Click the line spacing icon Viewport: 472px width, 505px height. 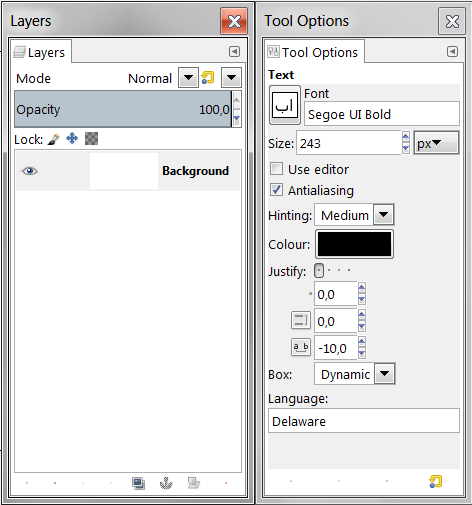pos(301,321)
